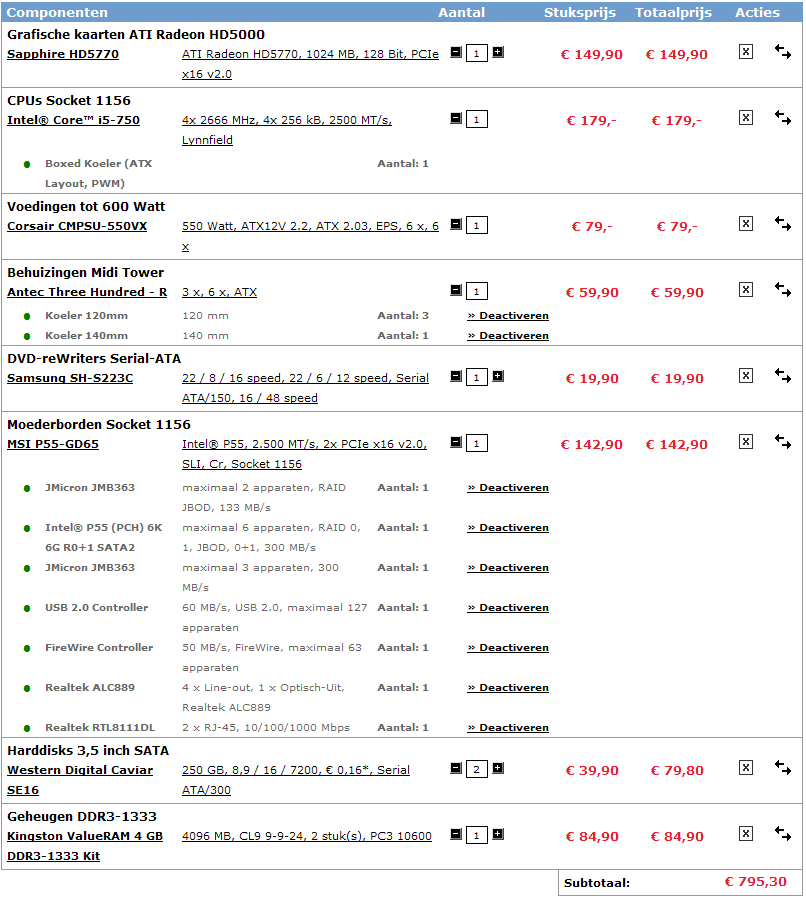Increase quantity of Kingston ValueRAM kit
This screenshot has width=806, height=898.
coord(498,834)
